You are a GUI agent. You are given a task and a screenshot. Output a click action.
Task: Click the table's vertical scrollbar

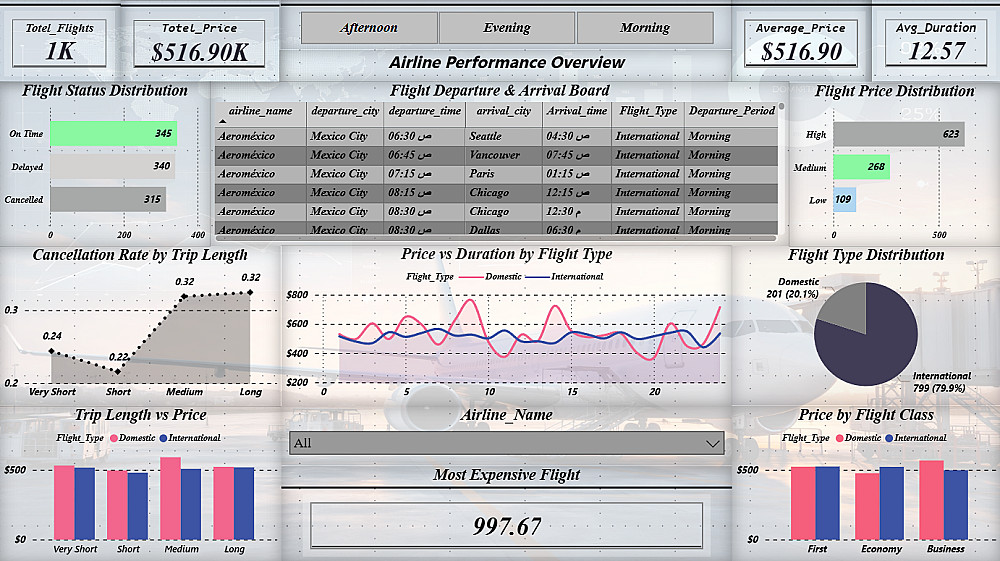click(781, 169)
